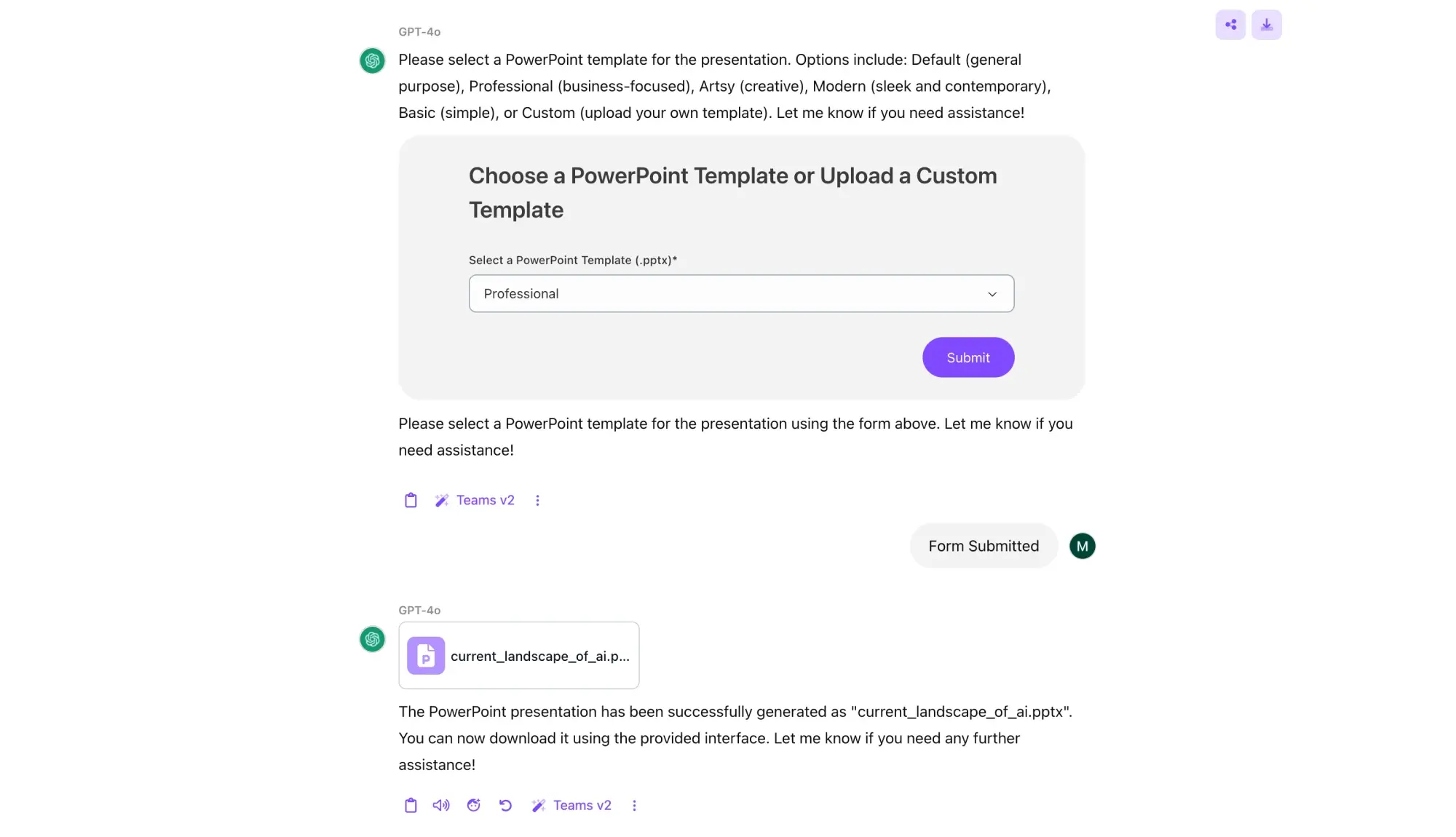
Task: Click Teams v2 under the last response
Action: pyautogui.click(x=582, y=805)
